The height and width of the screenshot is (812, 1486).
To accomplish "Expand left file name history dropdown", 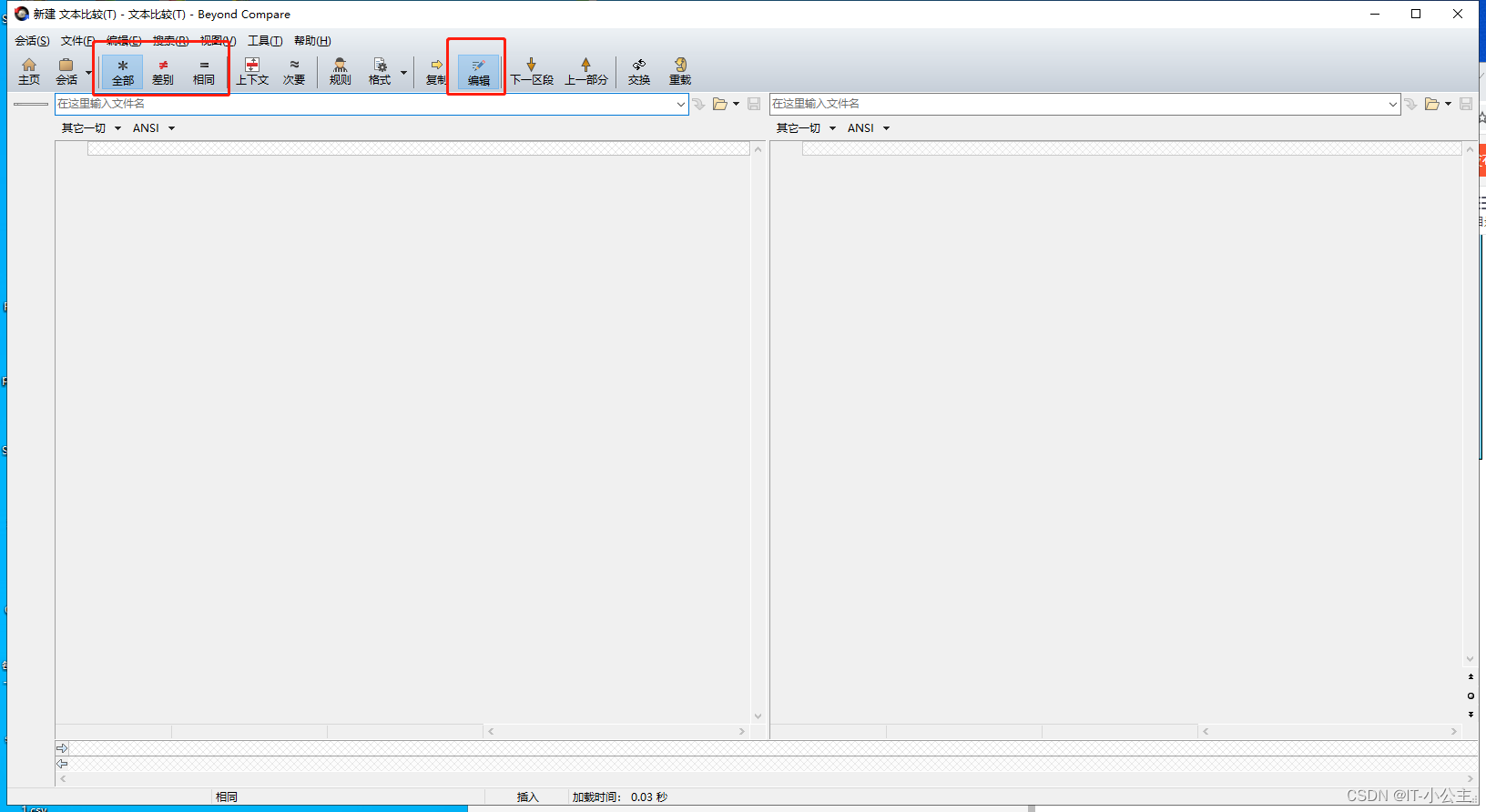I will 680,104.
